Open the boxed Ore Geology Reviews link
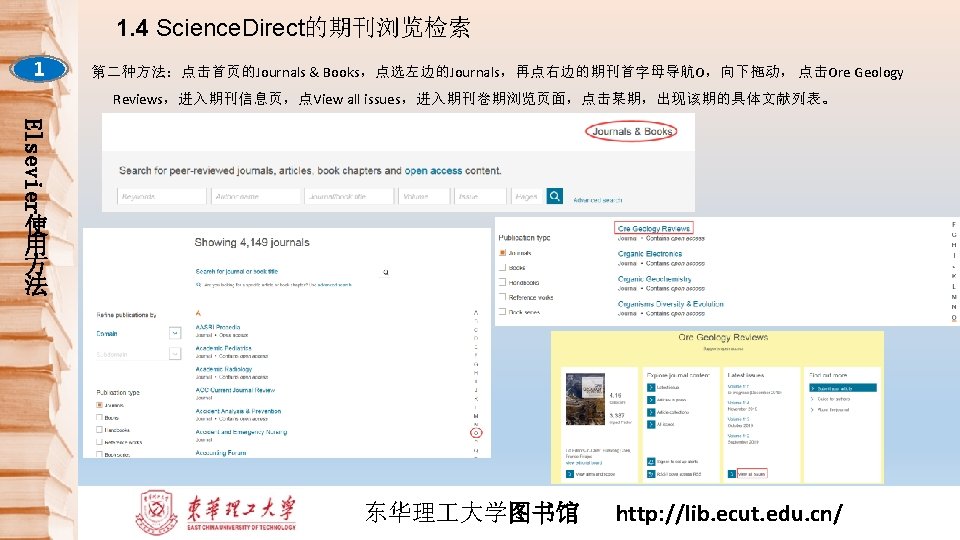 pos(653,228)
